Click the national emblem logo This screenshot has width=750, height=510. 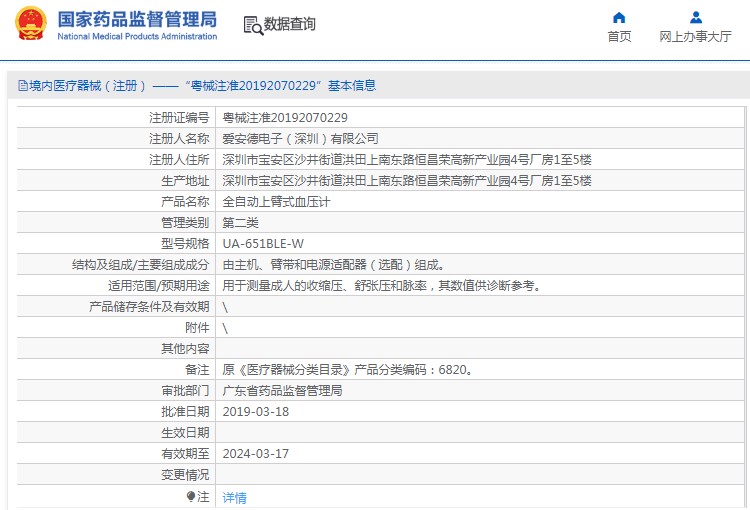pyautogui.click(x=30, y=24)
